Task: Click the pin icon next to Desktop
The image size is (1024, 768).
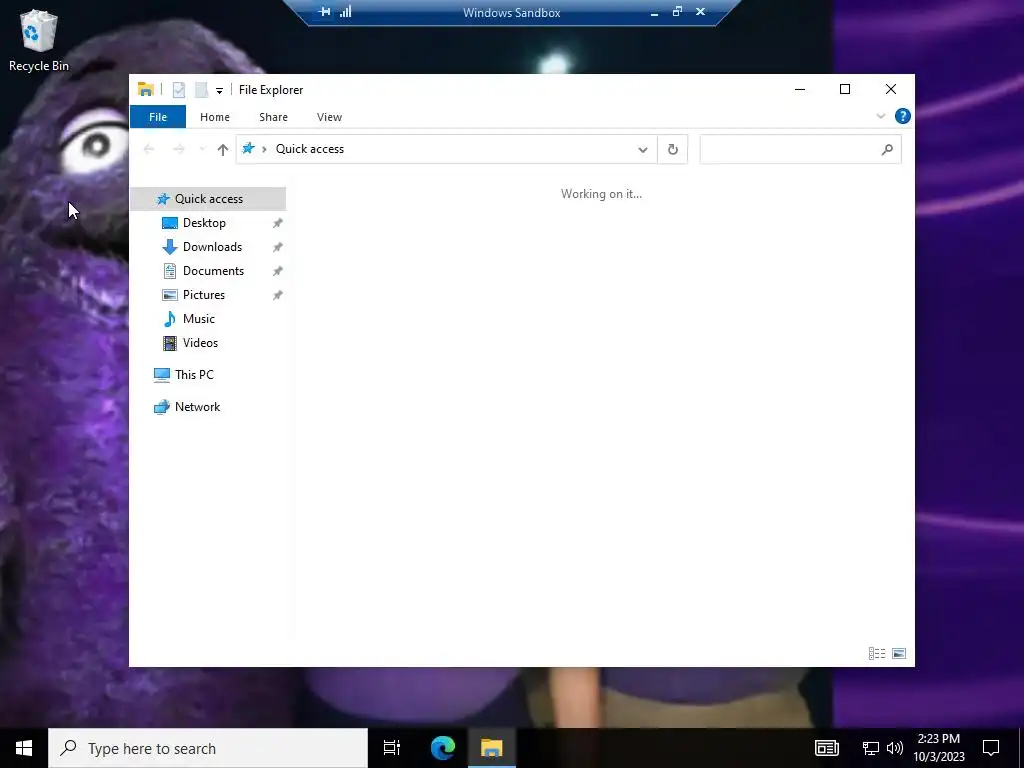Action: [x=278, y=223]
